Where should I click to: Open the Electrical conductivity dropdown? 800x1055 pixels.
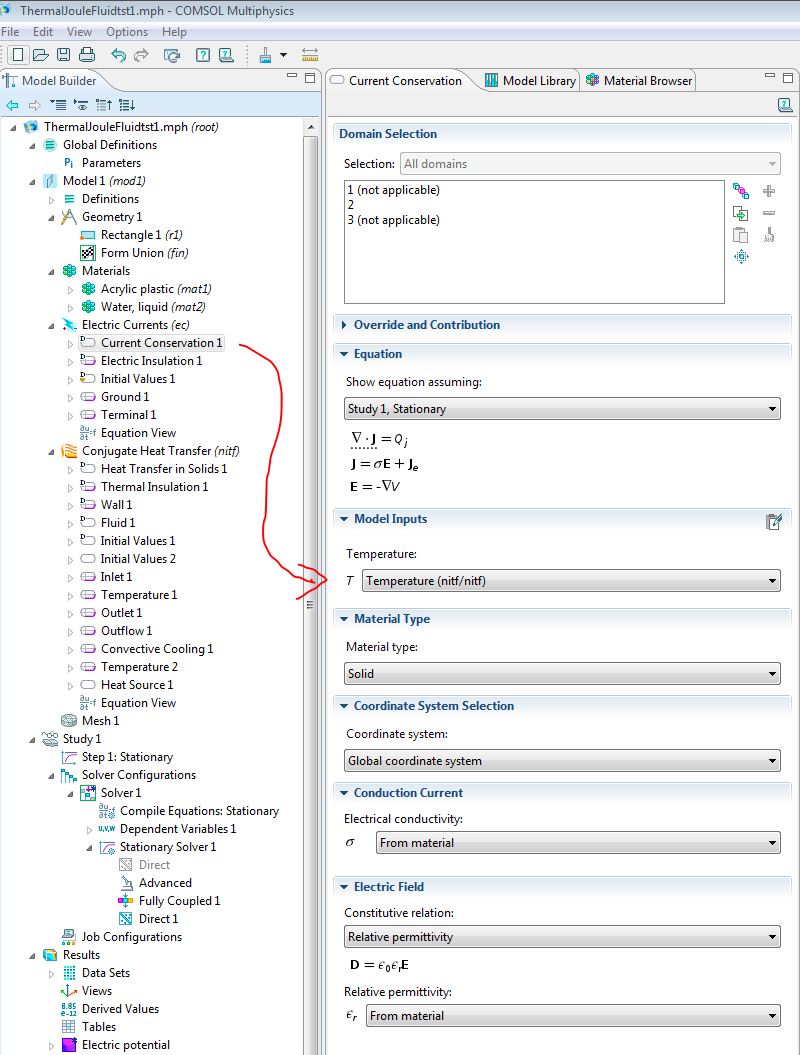coord(578,843)
